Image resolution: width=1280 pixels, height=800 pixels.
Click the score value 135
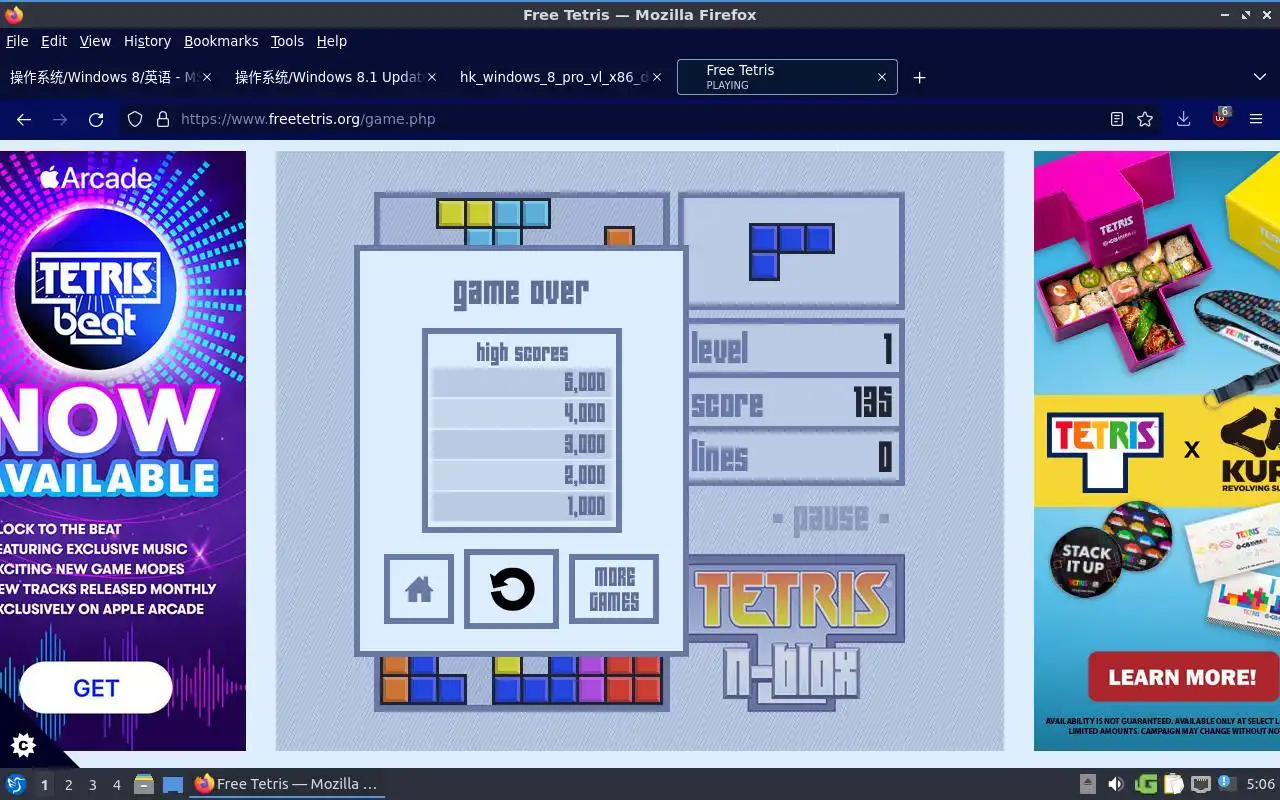(872, 403)
